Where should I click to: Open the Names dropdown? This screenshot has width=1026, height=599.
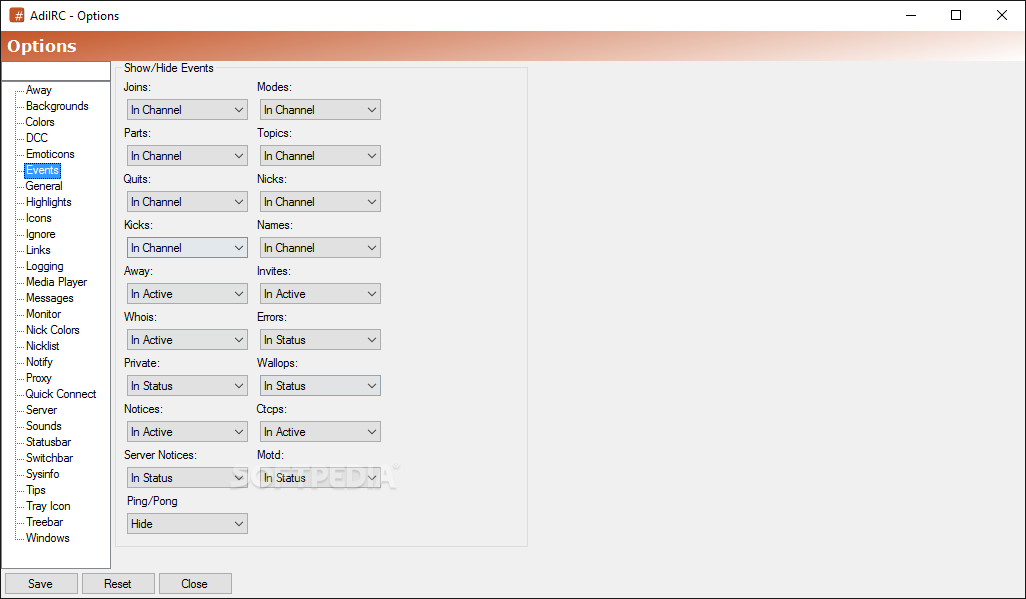pos(320,247)
